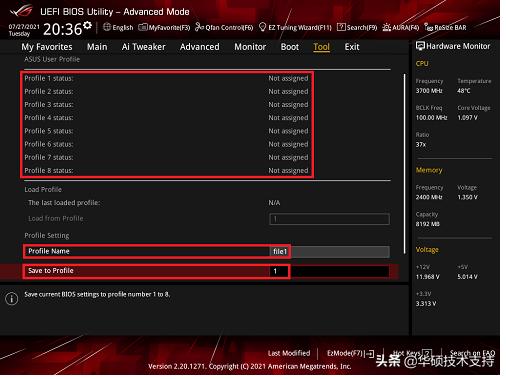
Task: Click the Core Voltage 1.097 V value
Action: 467,118
